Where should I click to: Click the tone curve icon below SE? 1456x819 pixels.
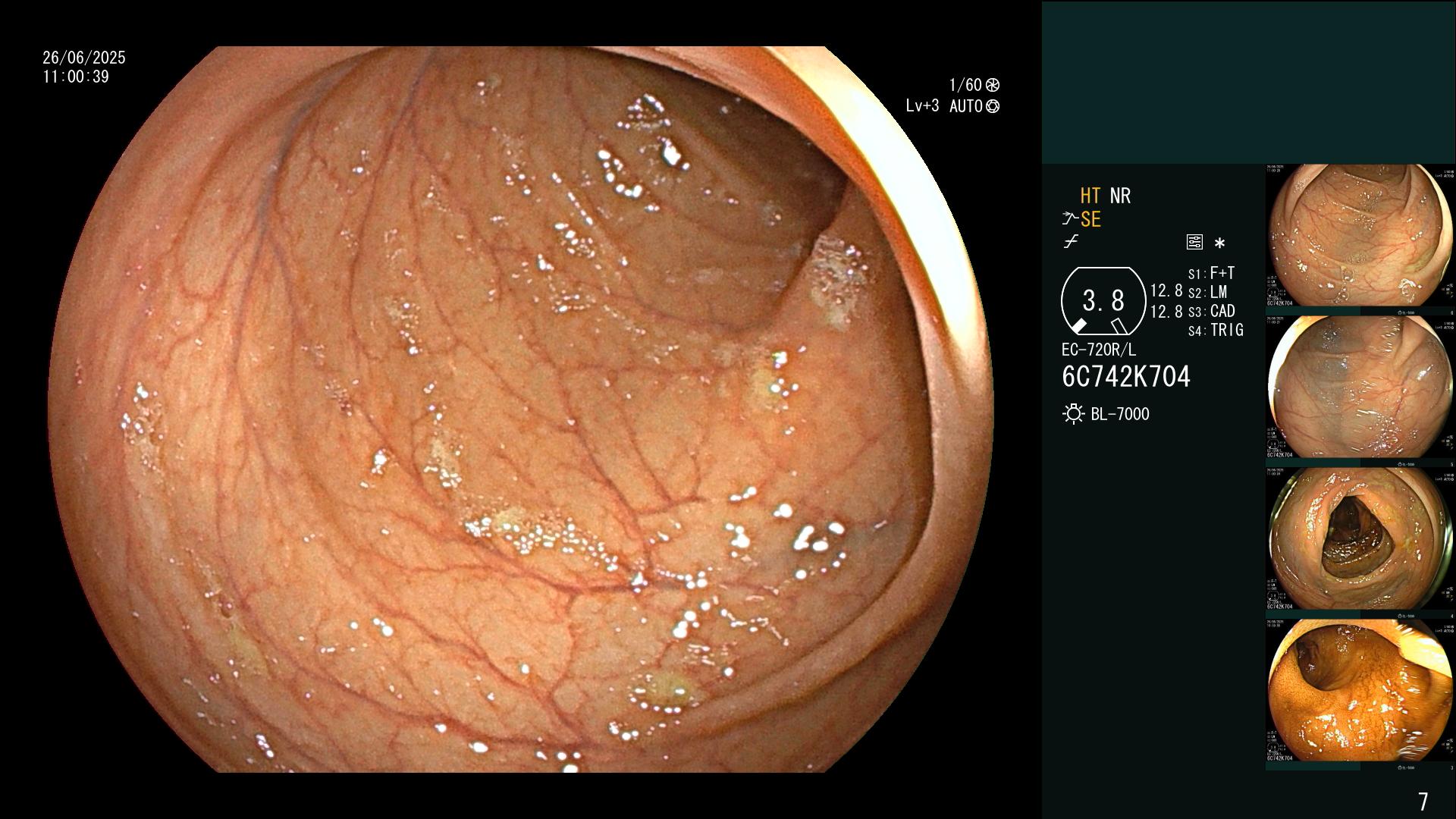click(1071, 243)
